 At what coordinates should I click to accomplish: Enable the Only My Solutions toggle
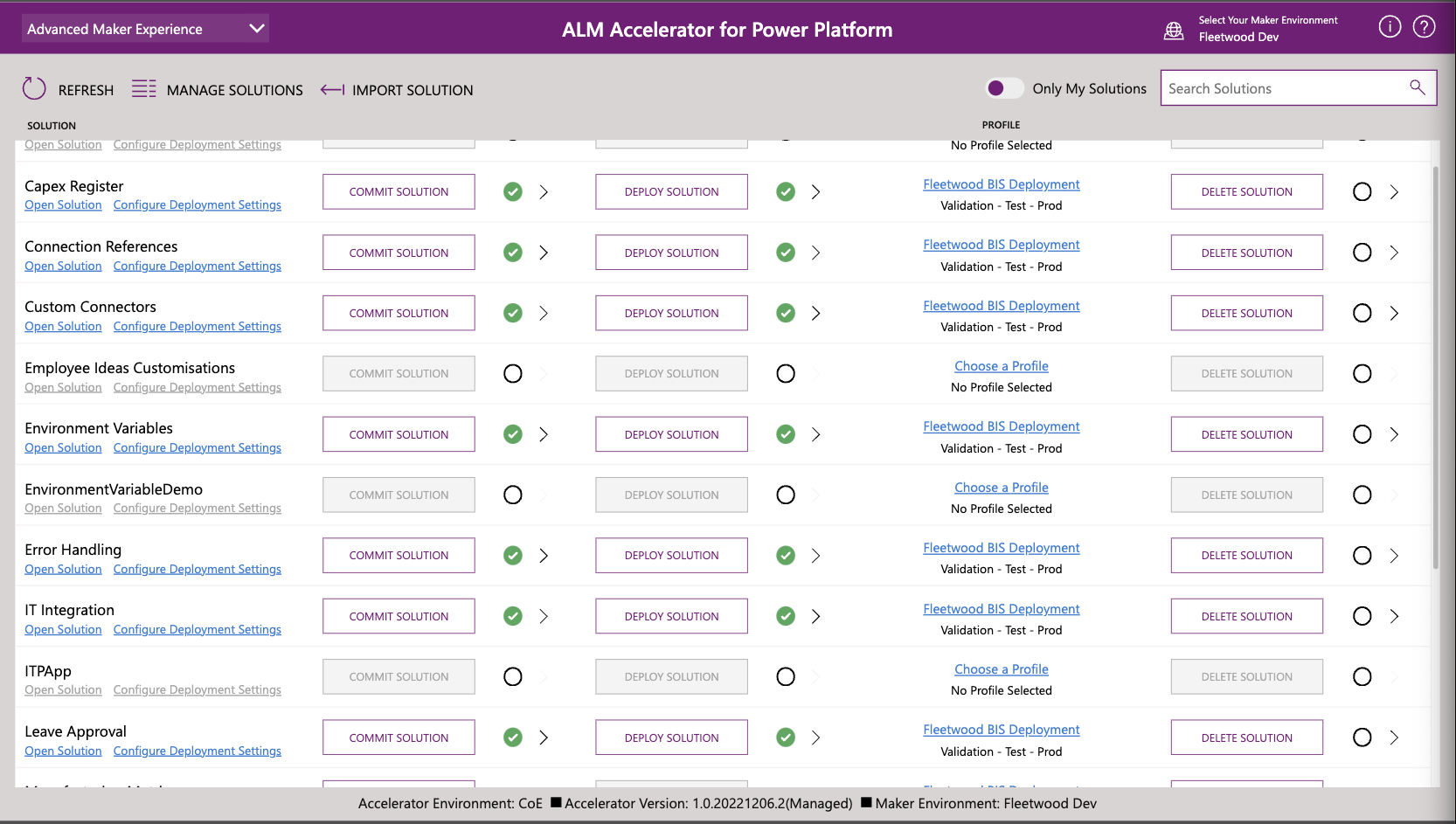(1003, 87)
